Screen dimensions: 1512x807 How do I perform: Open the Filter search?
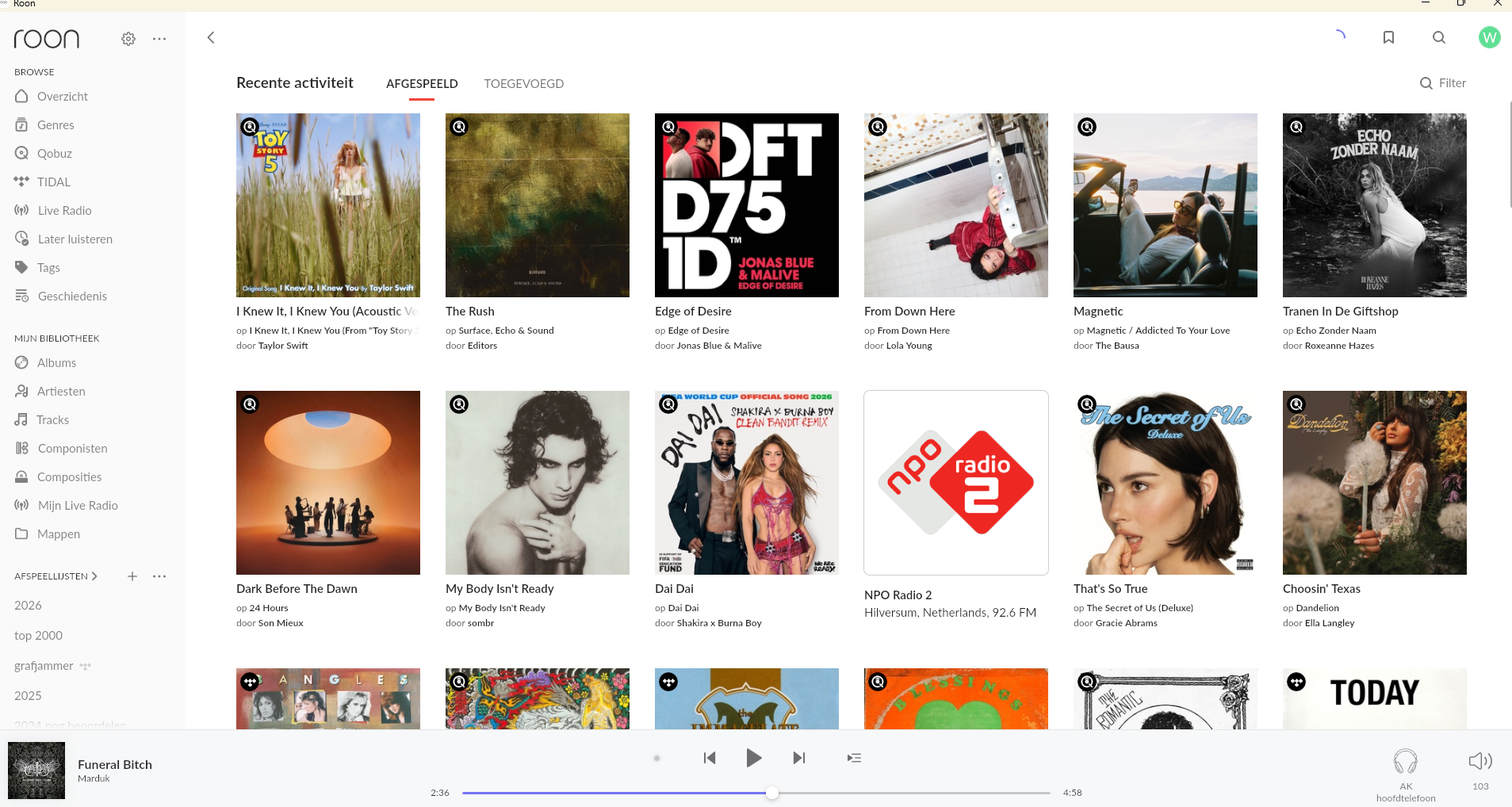1443,83
